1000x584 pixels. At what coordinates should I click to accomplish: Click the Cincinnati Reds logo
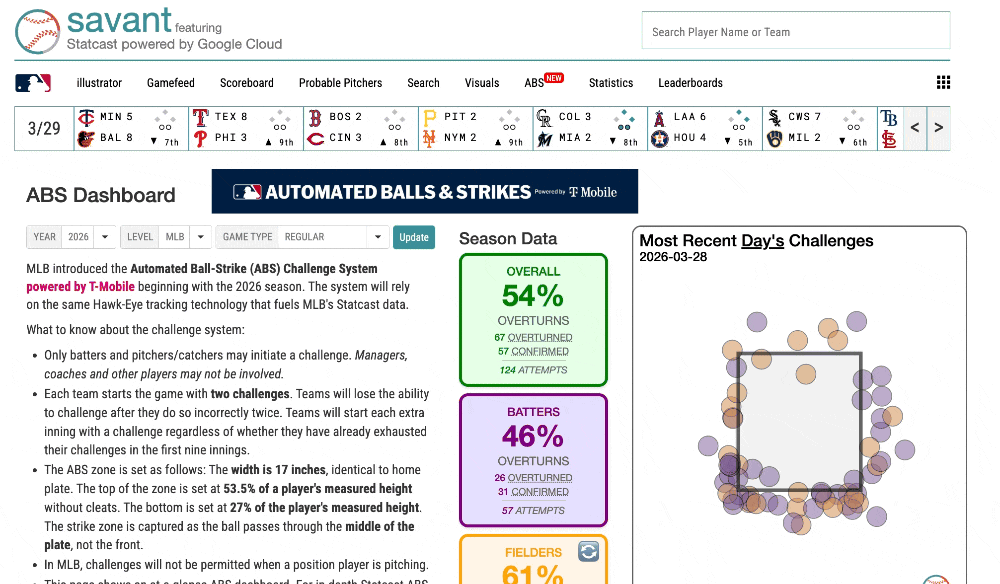coord(315,138)
